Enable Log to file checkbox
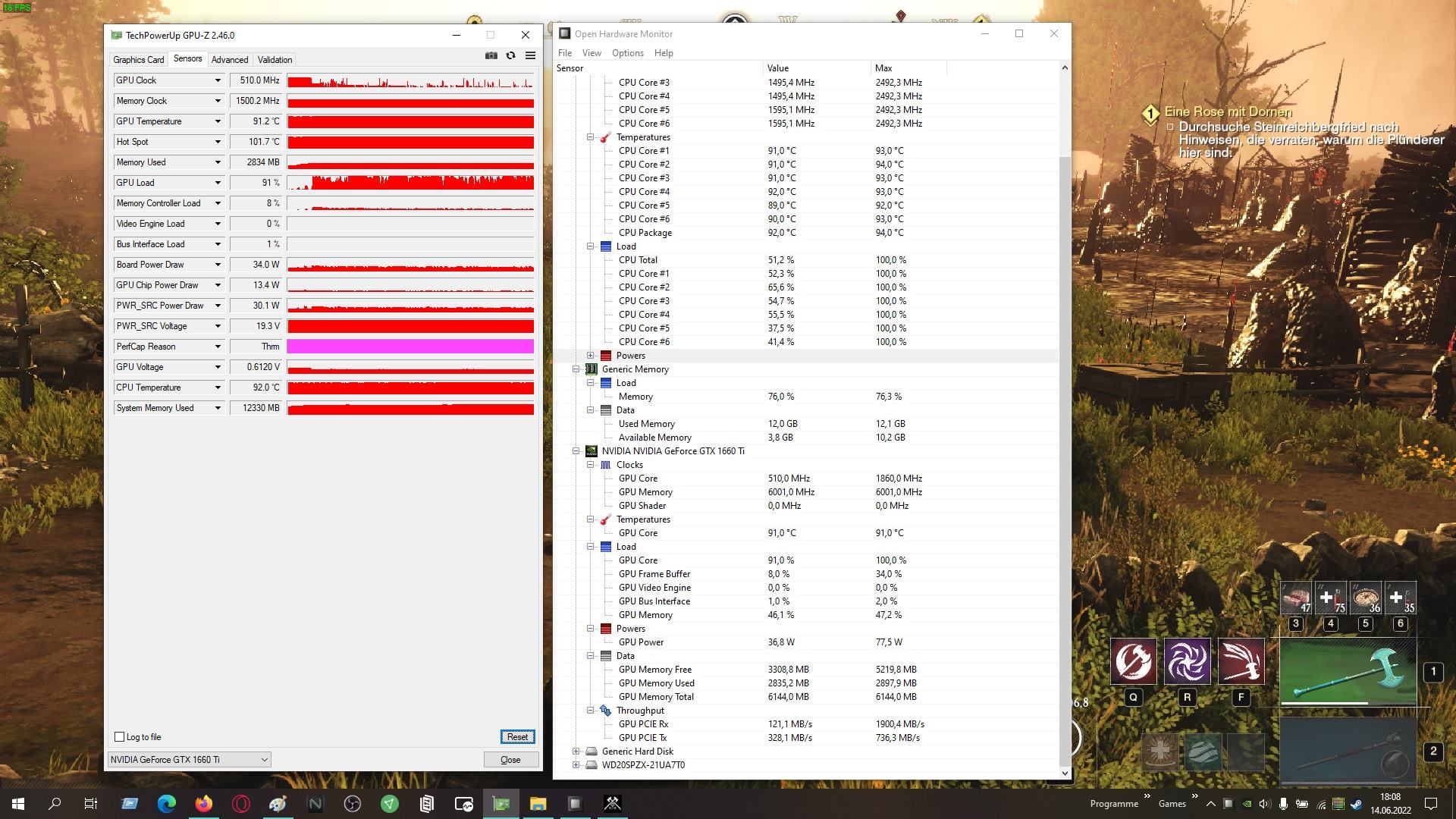The image size is (1456, 819). 119,737
